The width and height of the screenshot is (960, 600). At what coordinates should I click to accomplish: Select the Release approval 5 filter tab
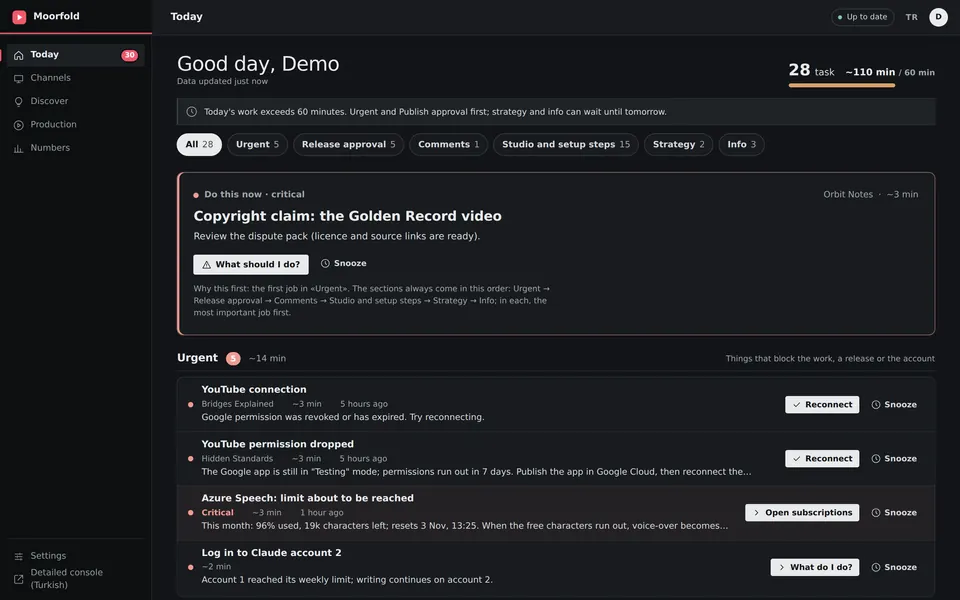click(348, 144)
